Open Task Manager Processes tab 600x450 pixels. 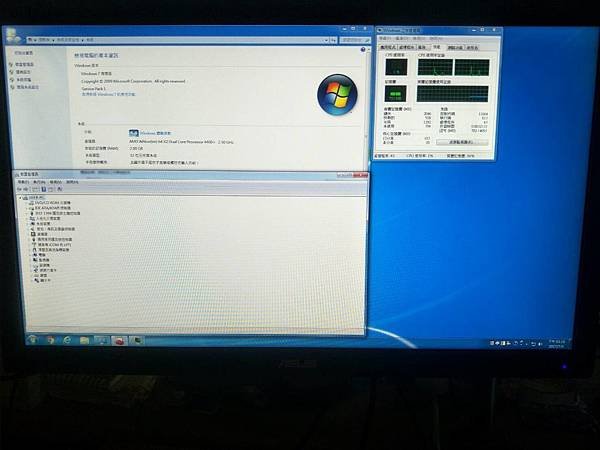[406, 47]
